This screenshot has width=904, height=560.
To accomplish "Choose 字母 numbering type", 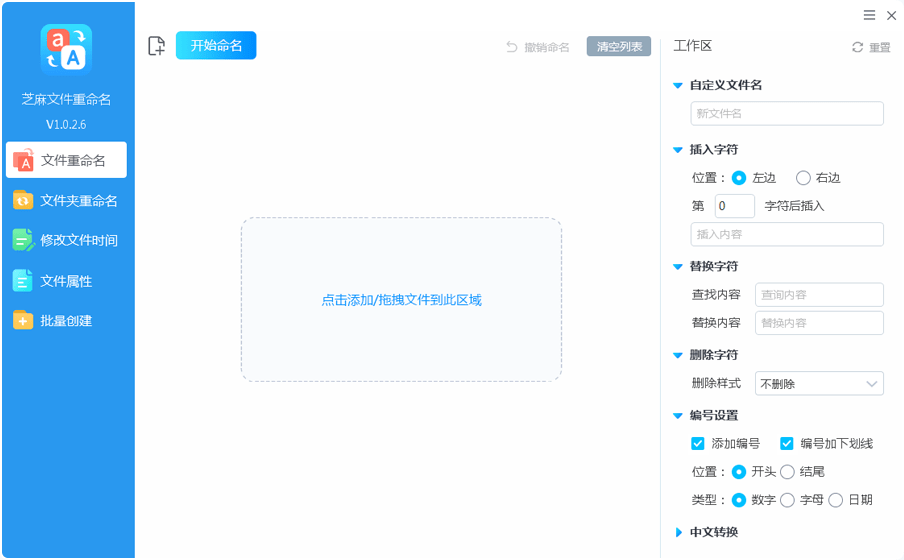I will click(x=788, y=500).
